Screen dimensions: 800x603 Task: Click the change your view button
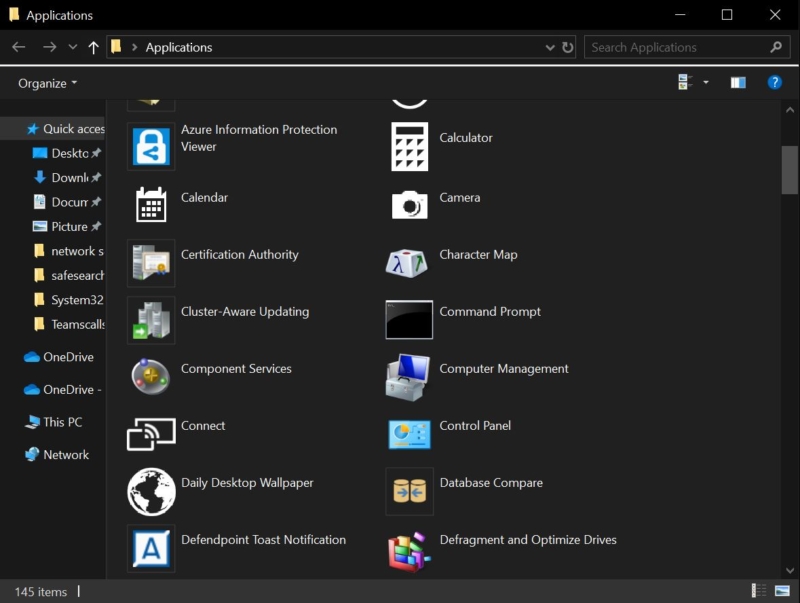point(685,82)
